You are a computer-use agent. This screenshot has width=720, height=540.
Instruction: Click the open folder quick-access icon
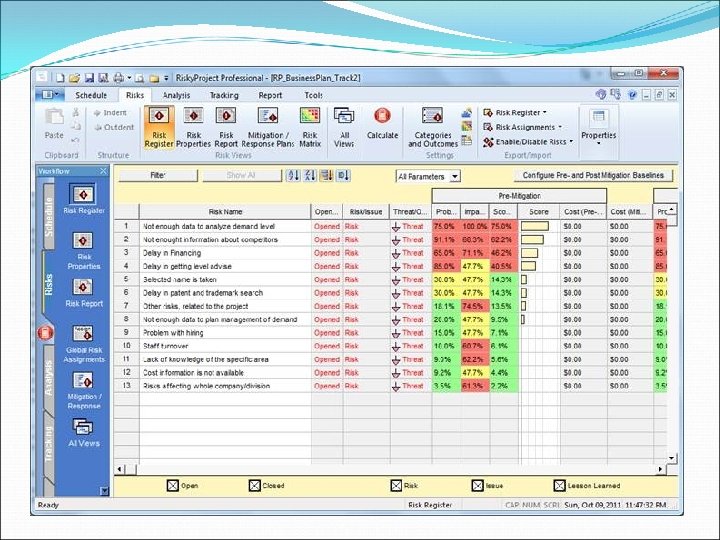74,78
